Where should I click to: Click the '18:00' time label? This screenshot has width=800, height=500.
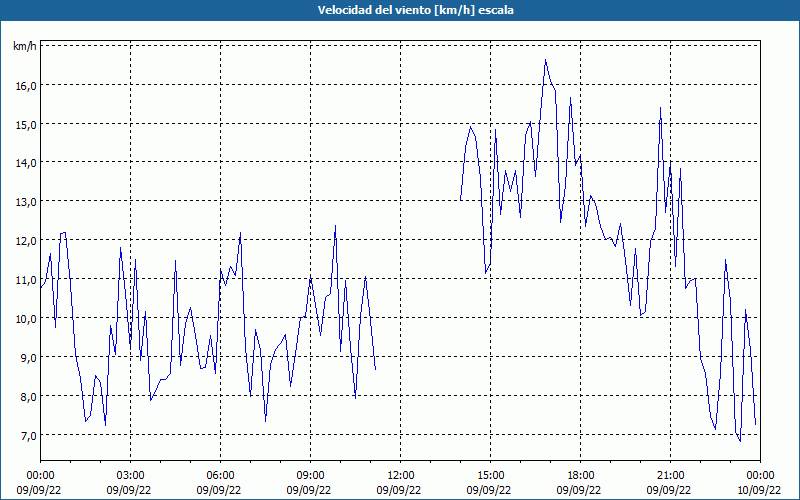click(x=581, y=475)
